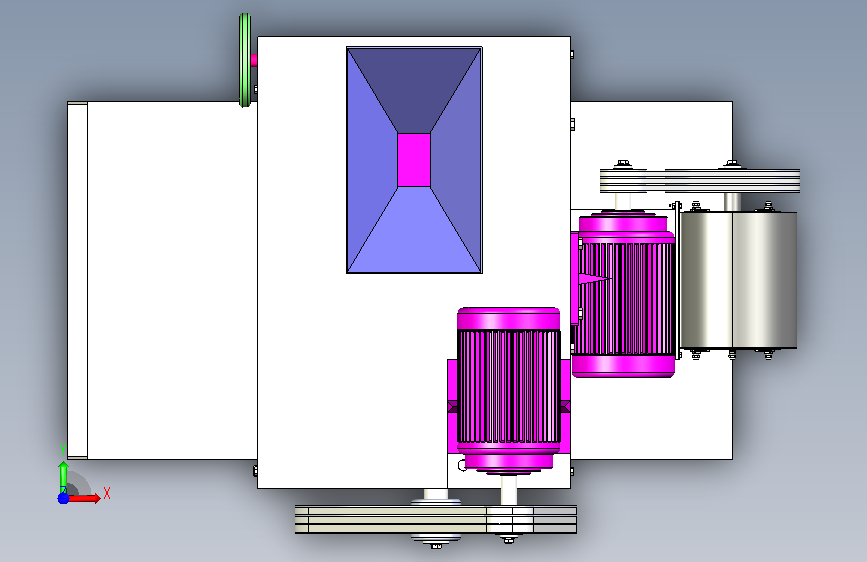Click the blue Z axis ball of the triad
This screenshot has width=867, height=562.
[x=63, y=498]
